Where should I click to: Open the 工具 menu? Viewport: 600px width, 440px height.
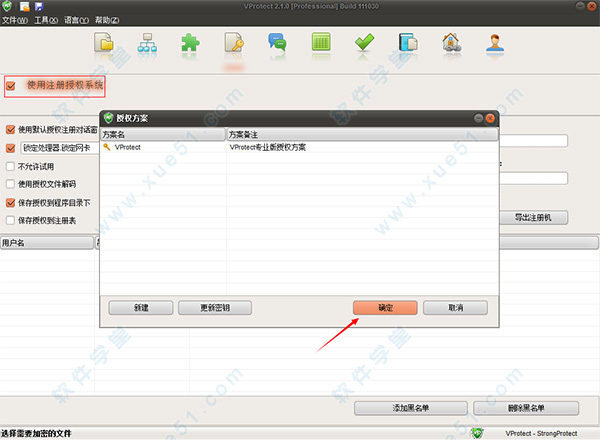click(x=46, y=20)
